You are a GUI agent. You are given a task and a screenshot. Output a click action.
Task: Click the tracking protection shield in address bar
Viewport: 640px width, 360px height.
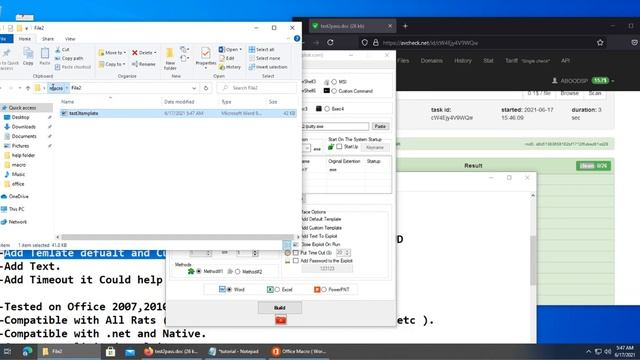pos(364,42)
